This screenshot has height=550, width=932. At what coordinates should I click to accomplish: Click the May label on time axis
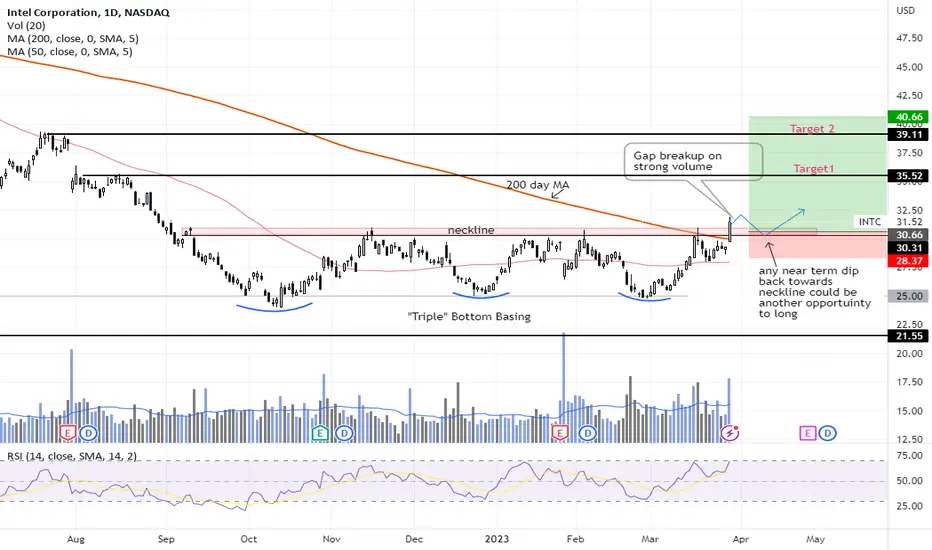point(816,539)
